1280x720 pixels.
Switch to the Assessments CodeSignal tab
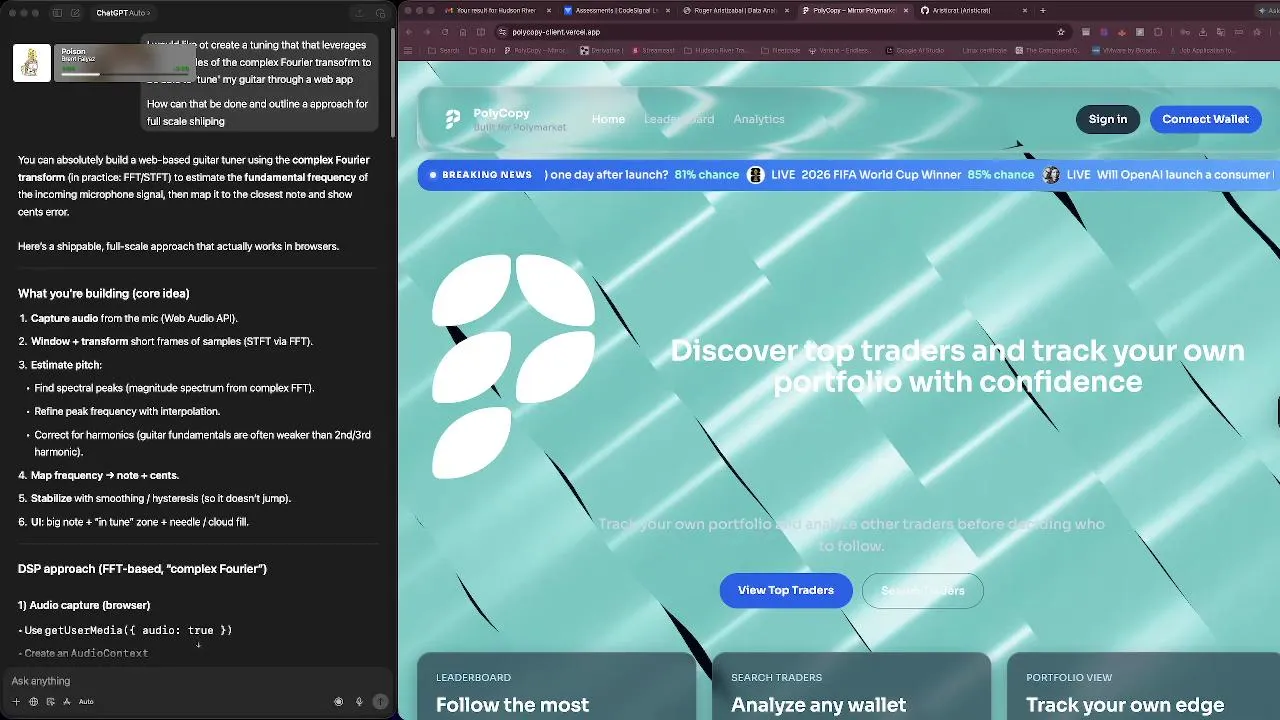(x=617, y=11)
